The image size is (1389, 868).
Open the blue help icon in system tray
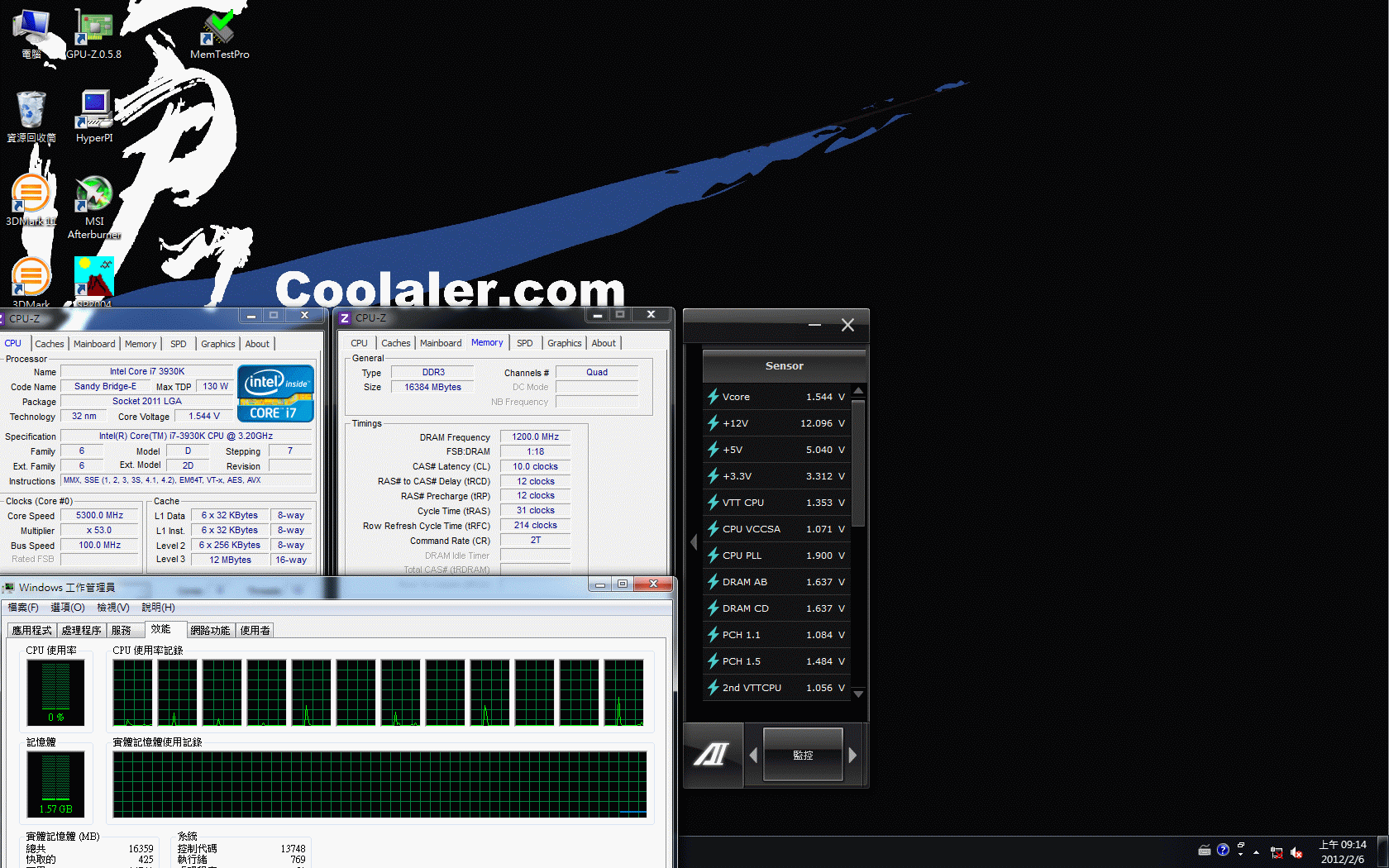[x=1223, y=850]
